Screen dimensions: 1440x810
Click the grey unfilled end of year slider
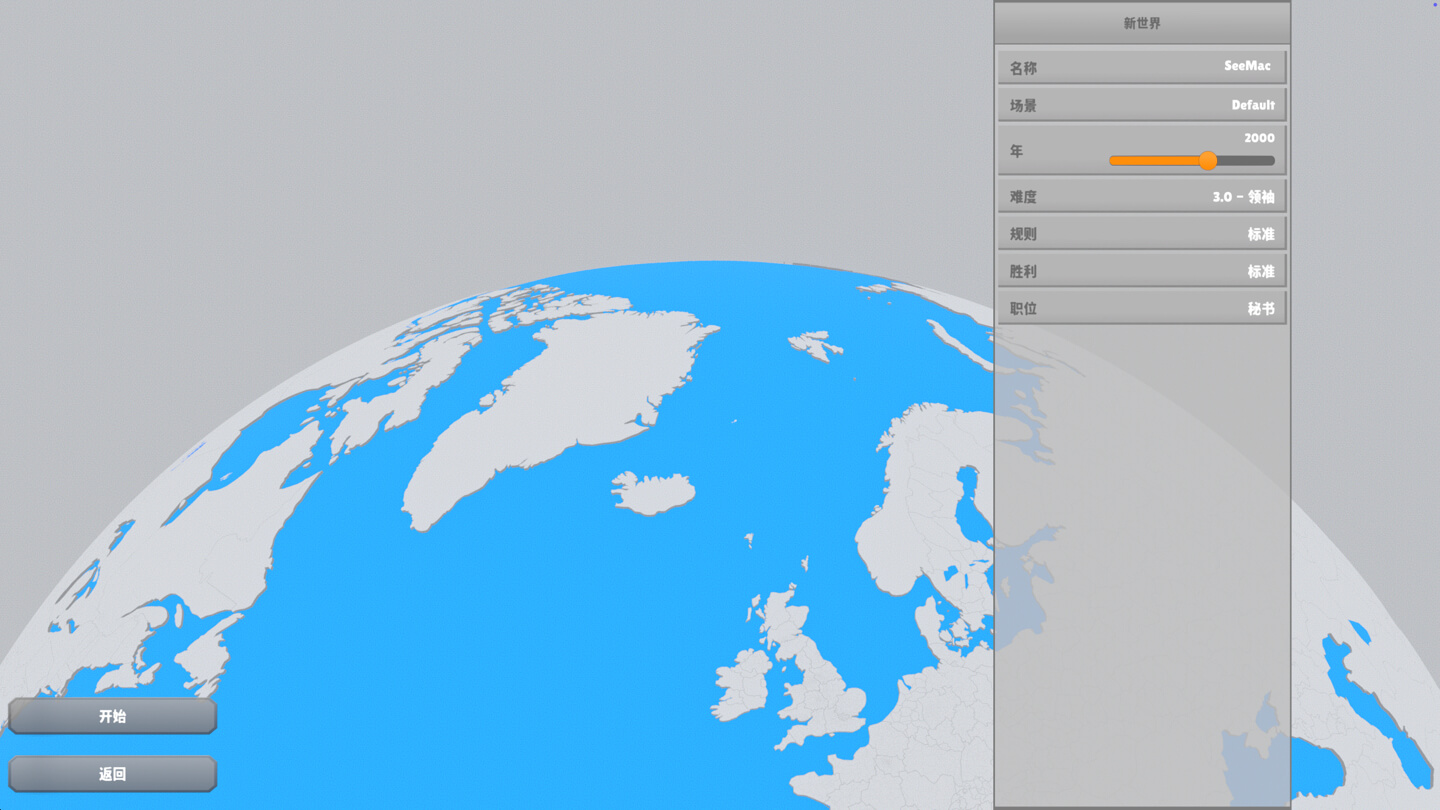point(1246,160)
